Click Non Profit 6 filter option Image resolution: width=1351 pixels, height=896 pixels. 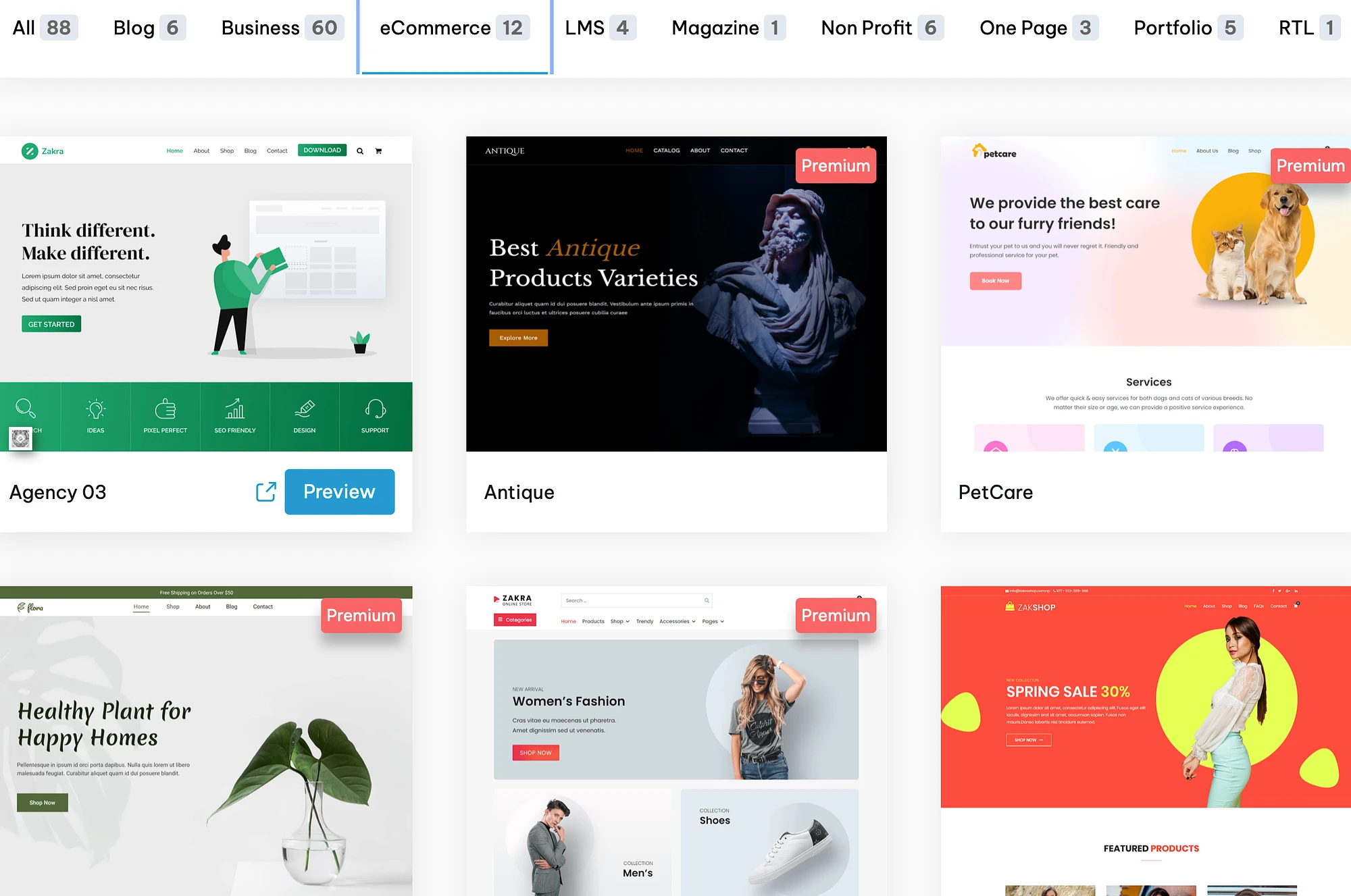point(879,27)
